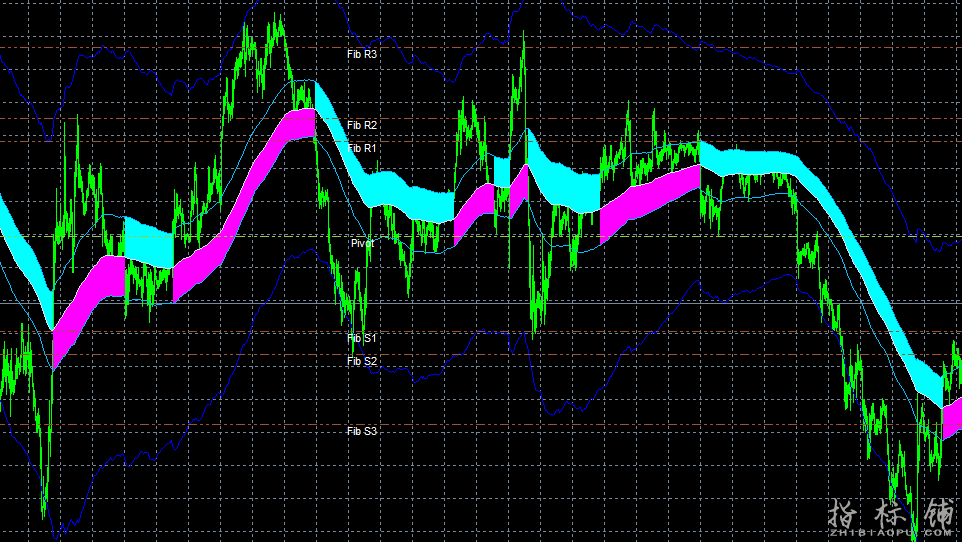The width and height of the screenshot is (962, 542).
Task: Select the Fib S2 support label
Action: pos(362,361)
